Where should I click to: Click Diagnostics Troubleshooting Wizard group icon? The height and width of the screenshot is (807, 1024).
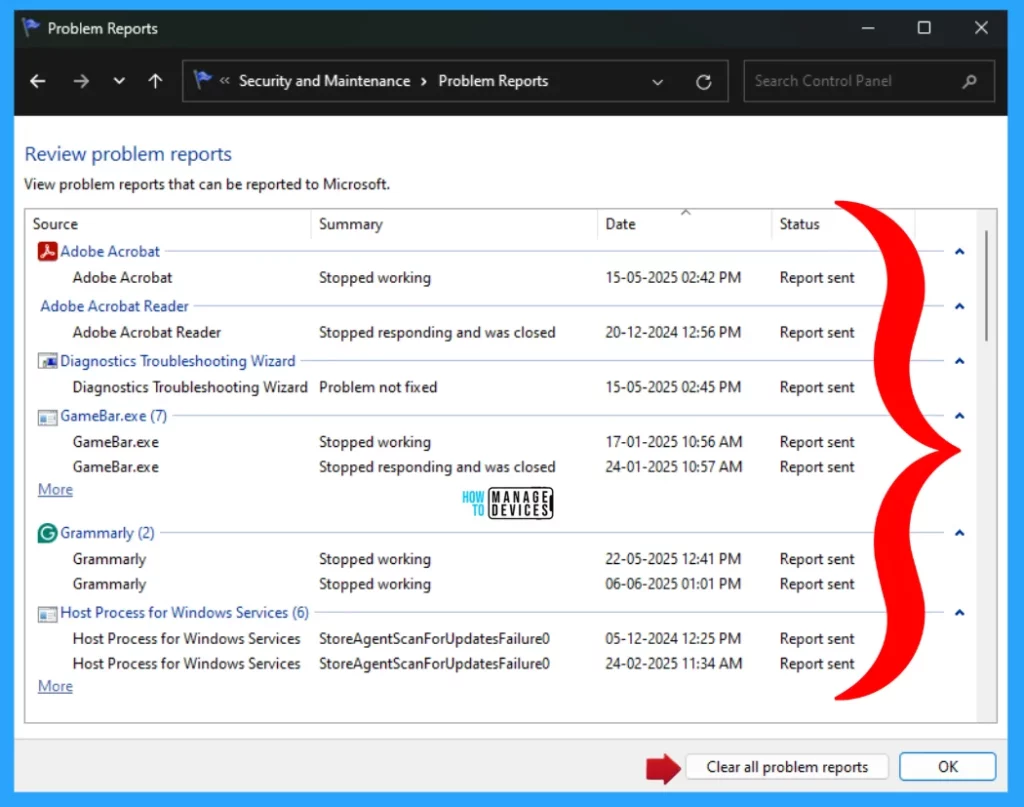coord(47,361)
